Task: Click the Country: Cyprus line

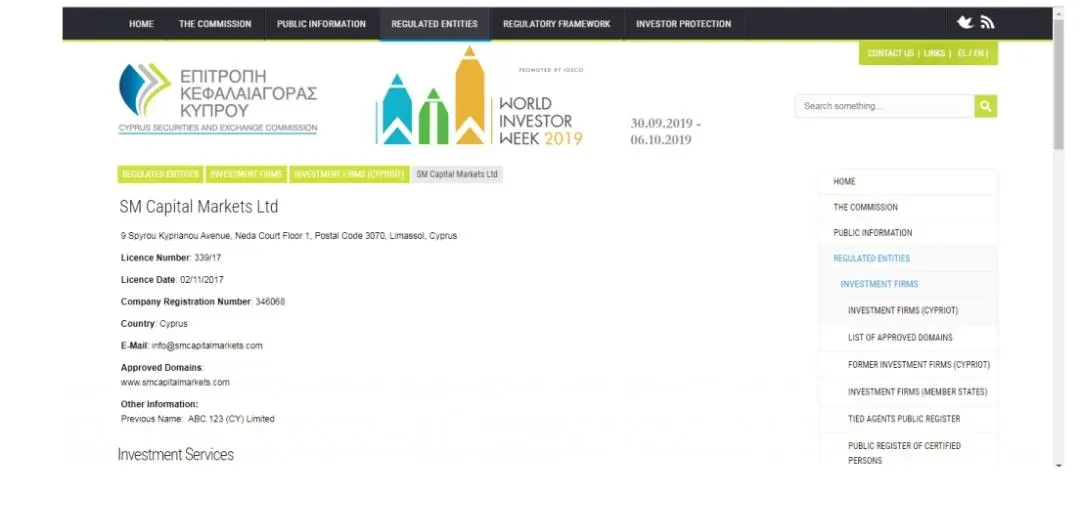Action: [154, 324]
